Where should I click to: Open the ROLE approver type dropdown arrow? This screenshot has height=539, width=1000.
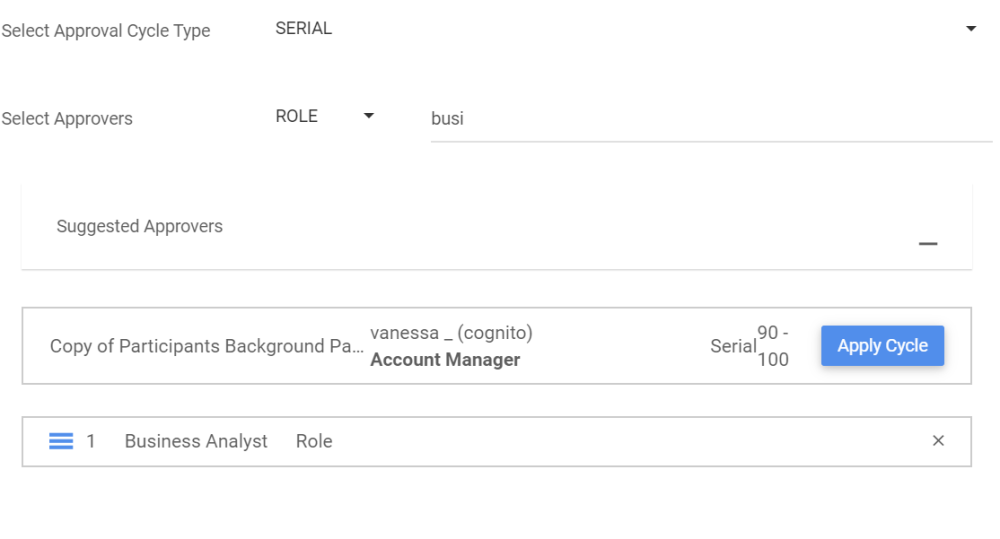[x=369, y=117]
